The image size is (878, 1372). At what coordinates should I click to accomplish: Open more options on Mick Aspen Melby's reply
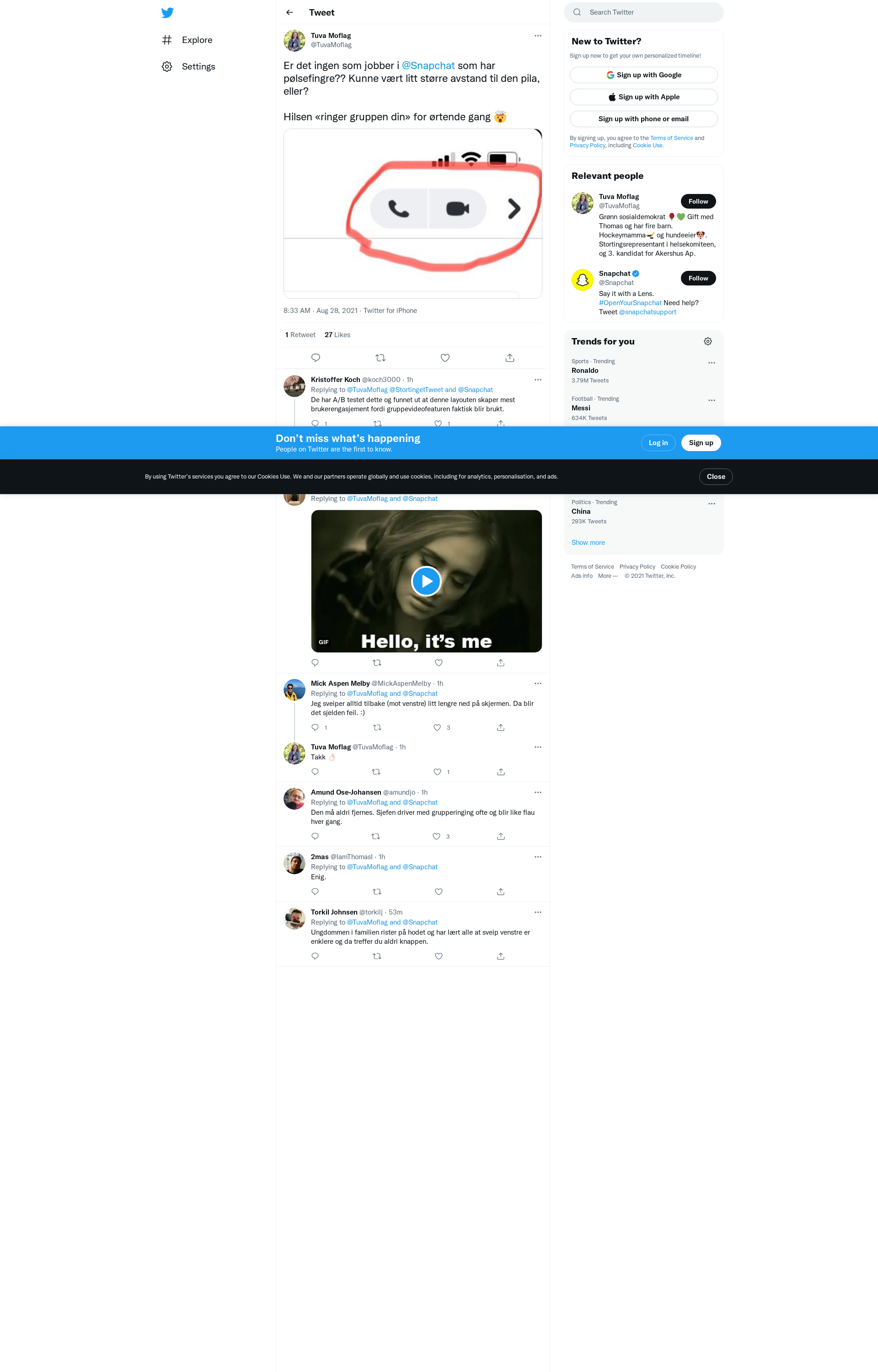tap(538, 684)
